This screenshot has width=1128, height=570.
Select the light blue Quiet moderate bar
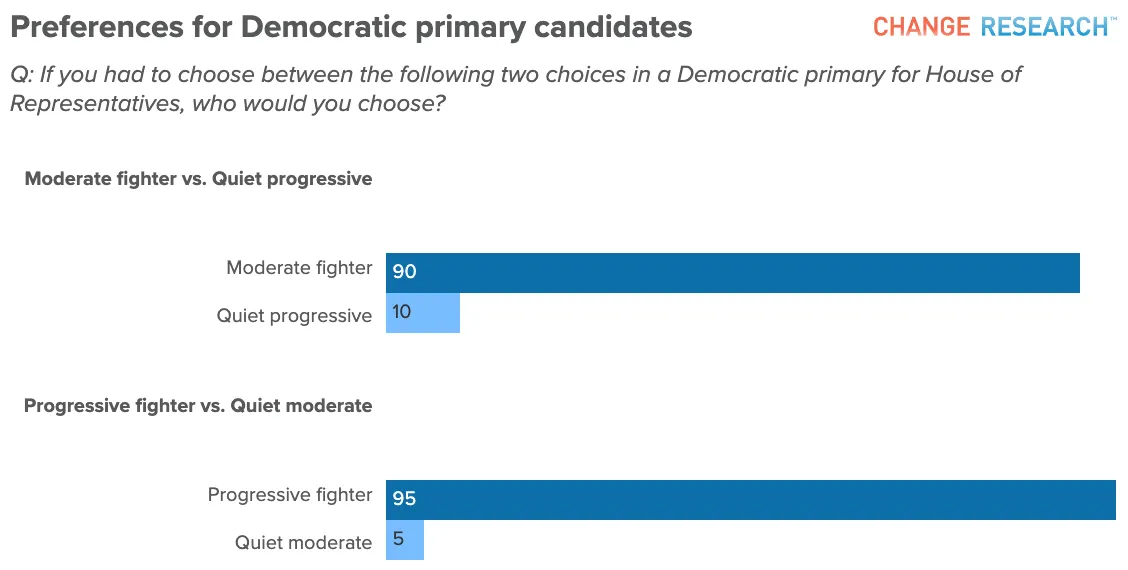414,540
